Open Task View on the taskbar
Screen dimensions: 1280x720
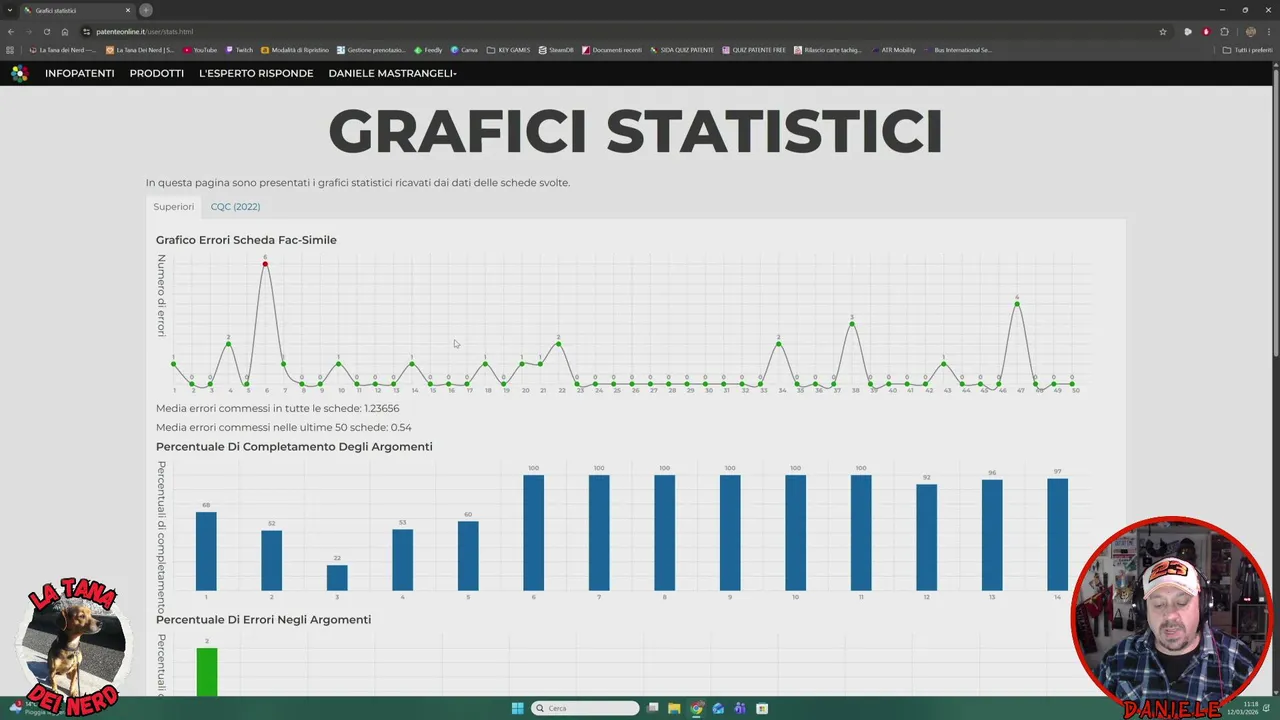coord(653,708)
